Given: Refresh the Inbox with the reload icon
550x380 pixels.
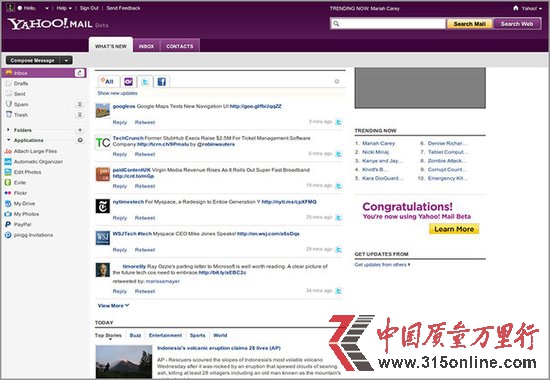Looking at the screenshot, I should pos(80,73).
